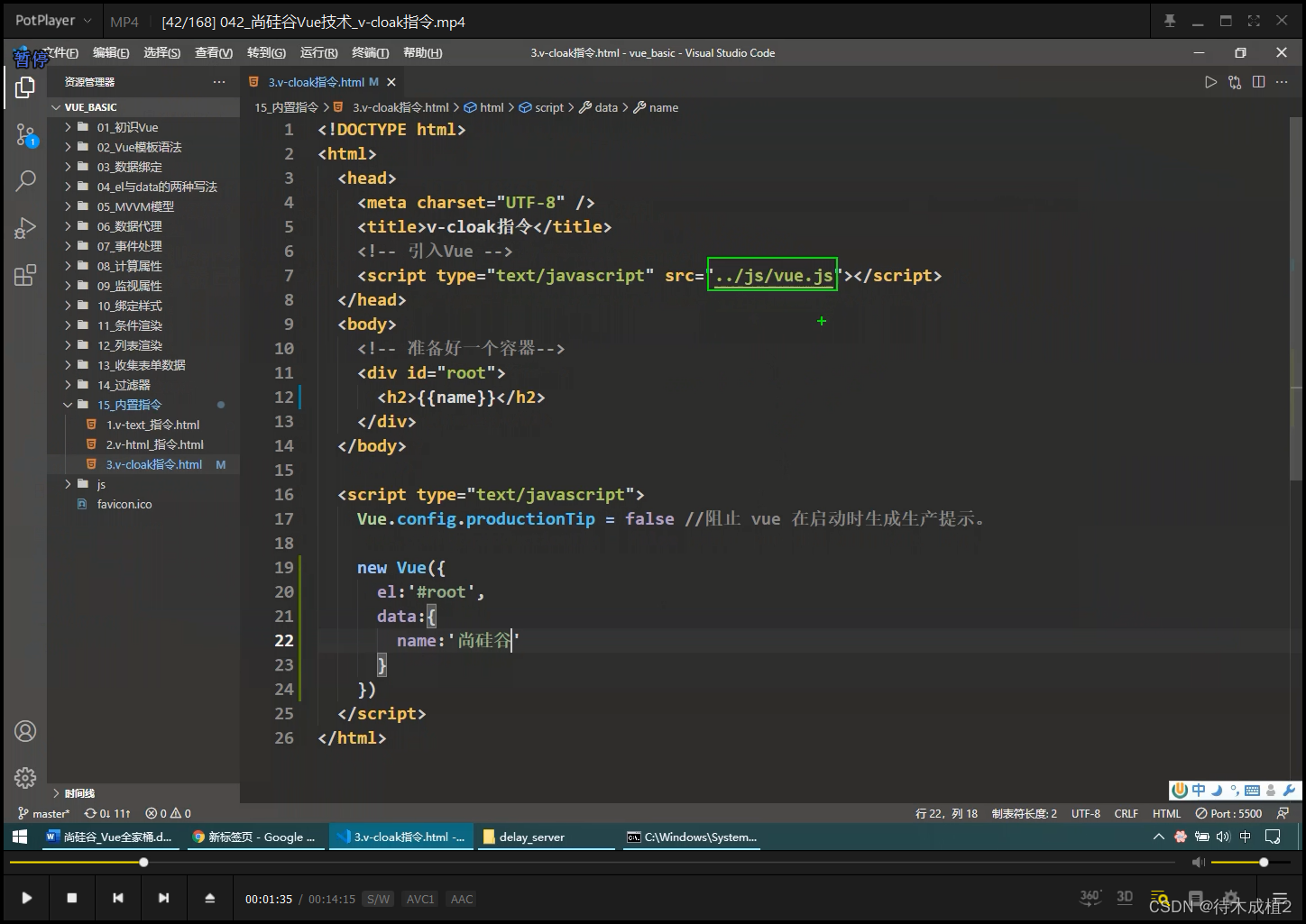Click the PotPlayer stop button
This screenshot has width=1306, height=924.
[72, 898]
